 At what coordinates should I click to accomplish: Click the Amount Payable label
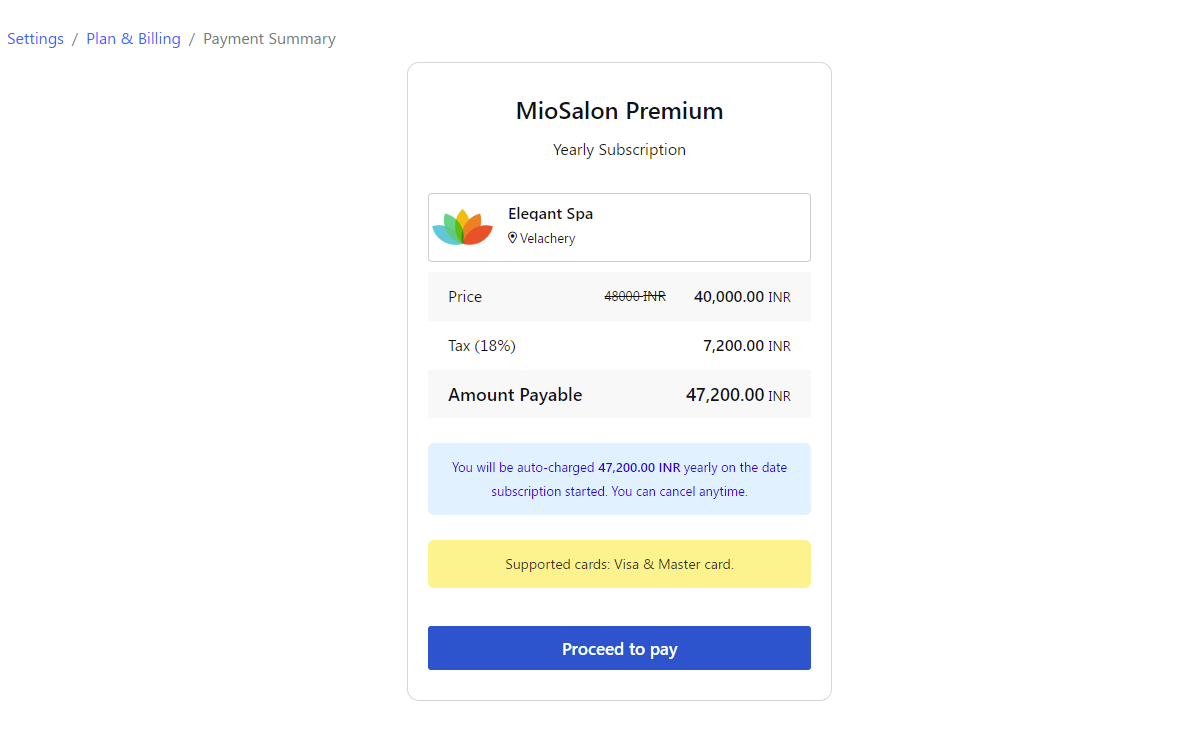pos(515,395)
